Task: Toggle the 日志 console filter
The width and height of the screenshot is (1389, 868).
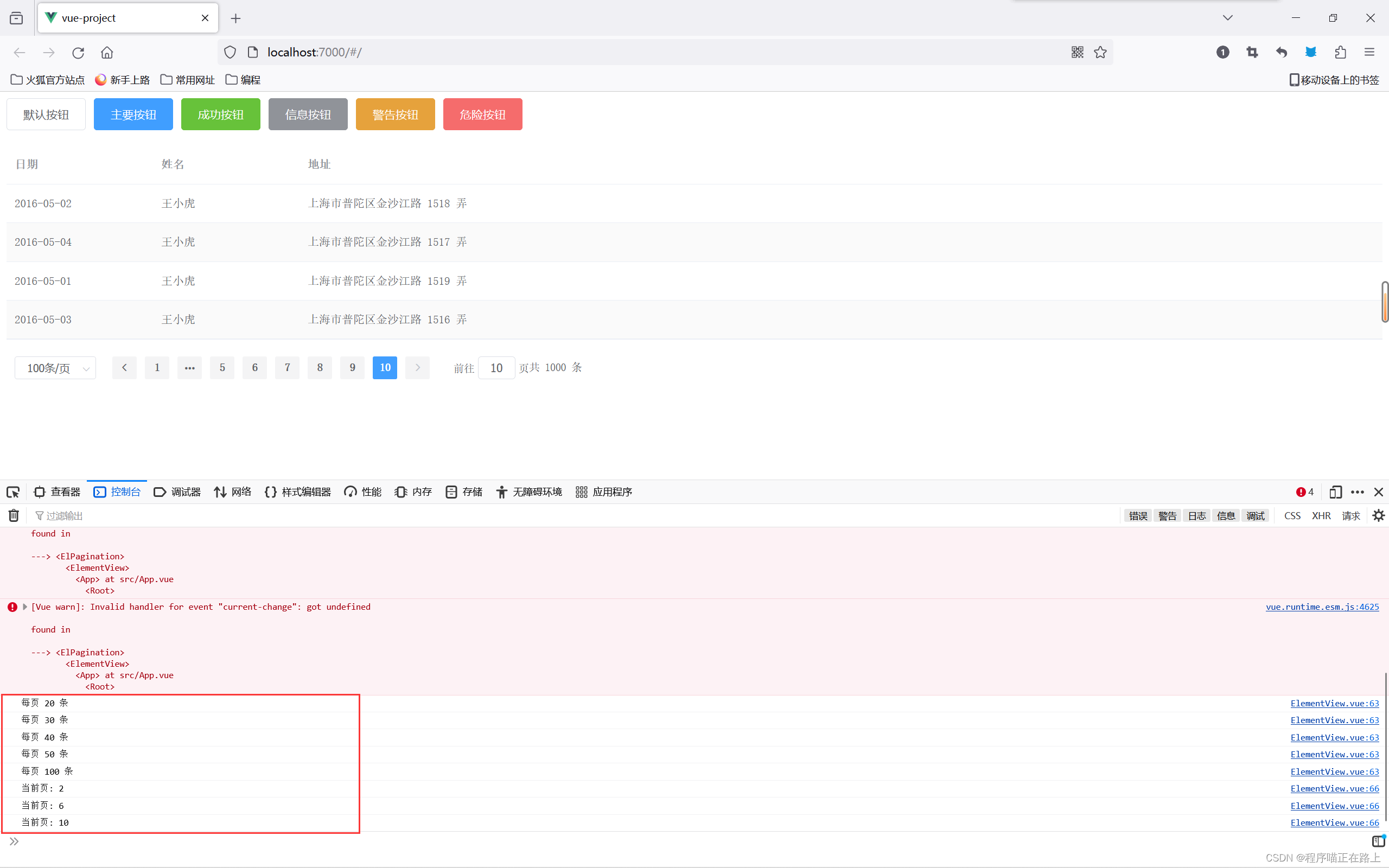Action: (1197, 516)
